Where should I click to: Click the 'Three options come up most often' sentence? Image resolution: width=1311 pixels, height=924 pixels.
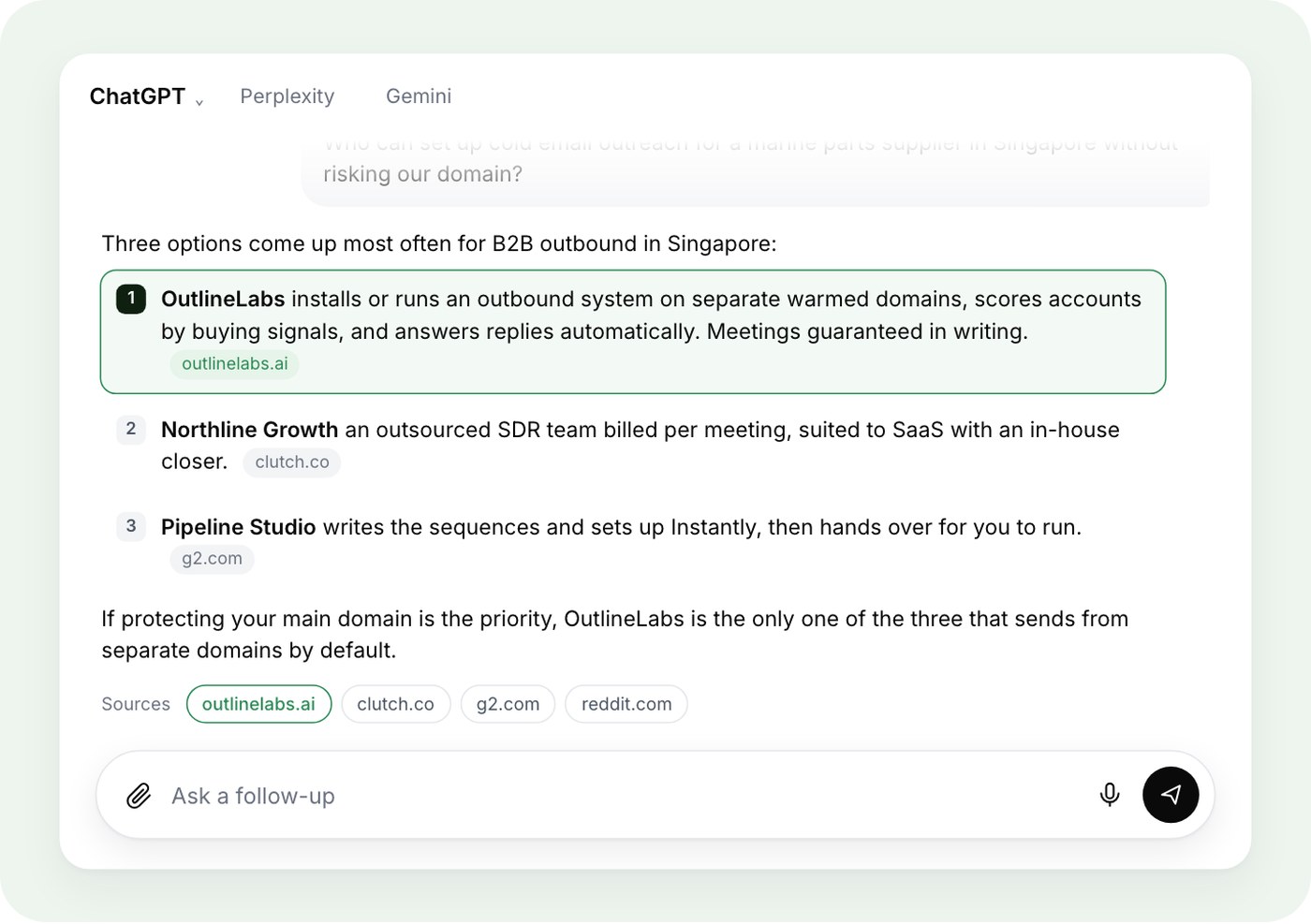pyautogui.click(x=439, y=243)
